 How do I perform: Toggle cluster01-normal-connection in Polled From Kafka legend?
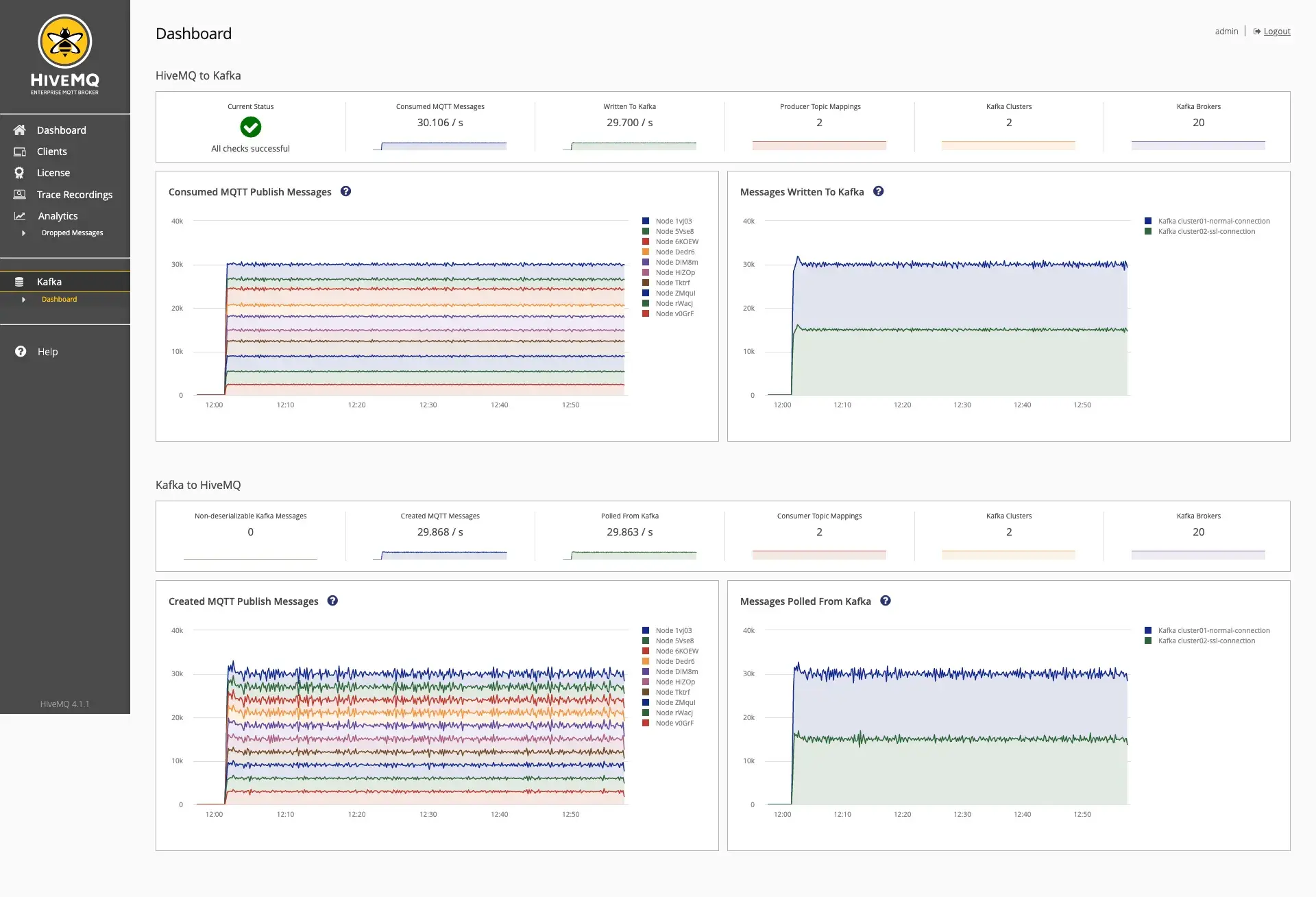tap(1207, 630)
